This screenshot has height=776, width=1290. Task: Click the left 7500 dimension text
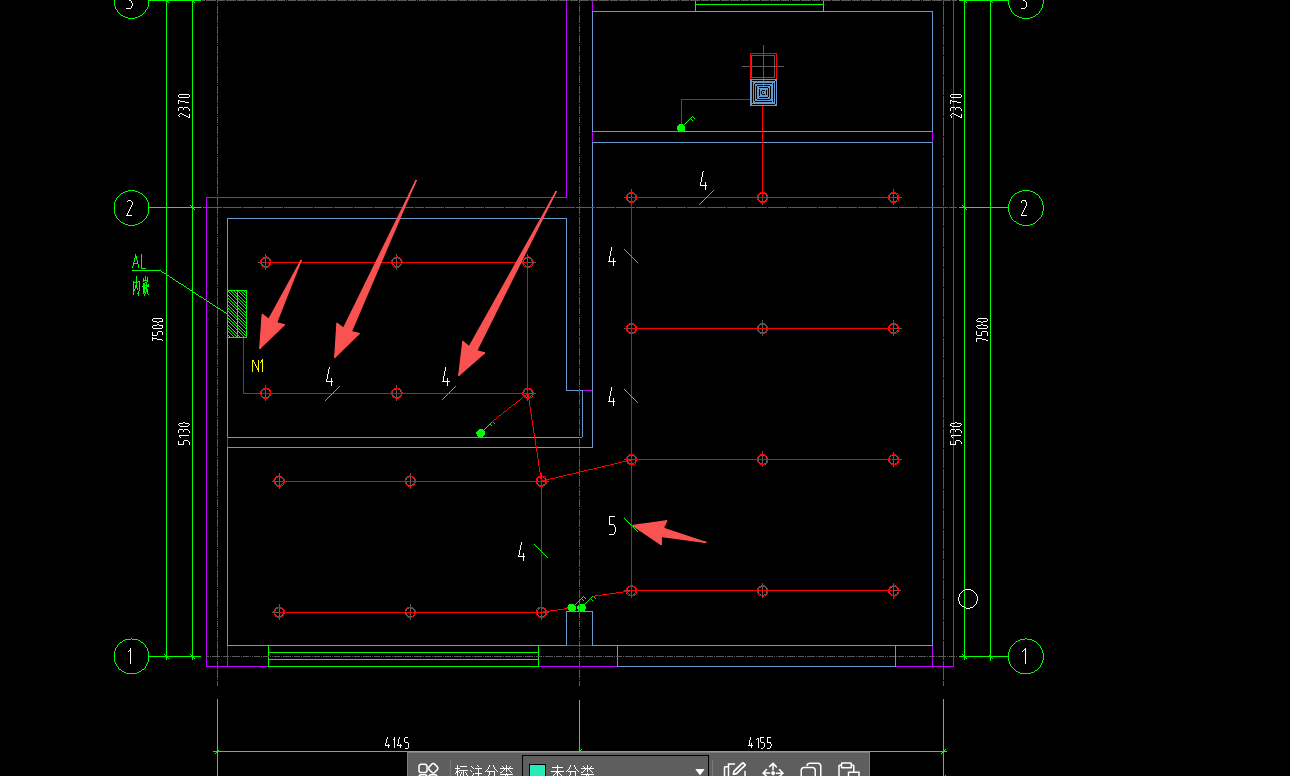(x=158, y=329)
